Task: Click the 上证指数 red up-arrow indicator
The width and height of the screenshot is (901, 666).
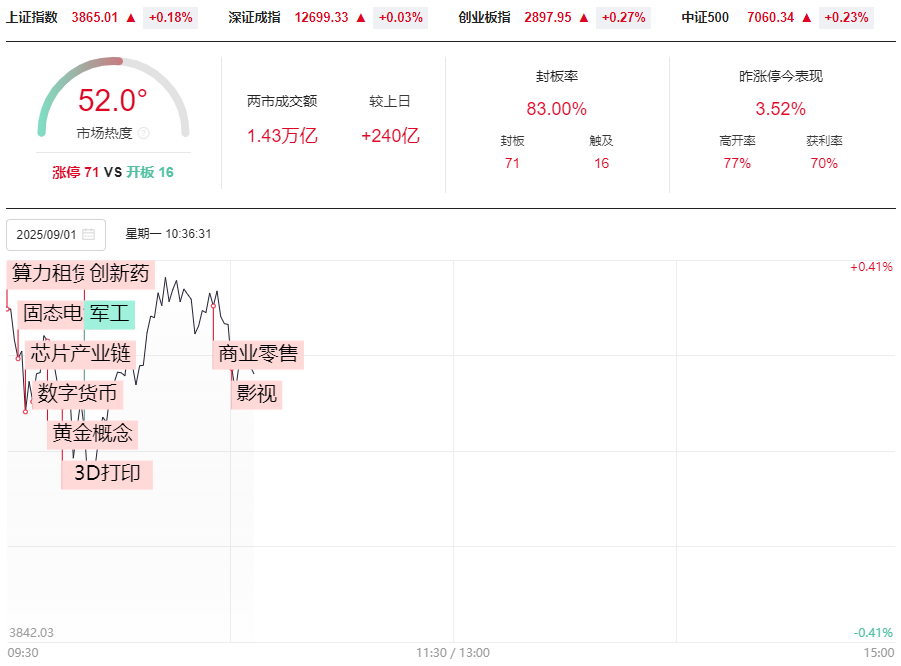Action: pos(131,17)
